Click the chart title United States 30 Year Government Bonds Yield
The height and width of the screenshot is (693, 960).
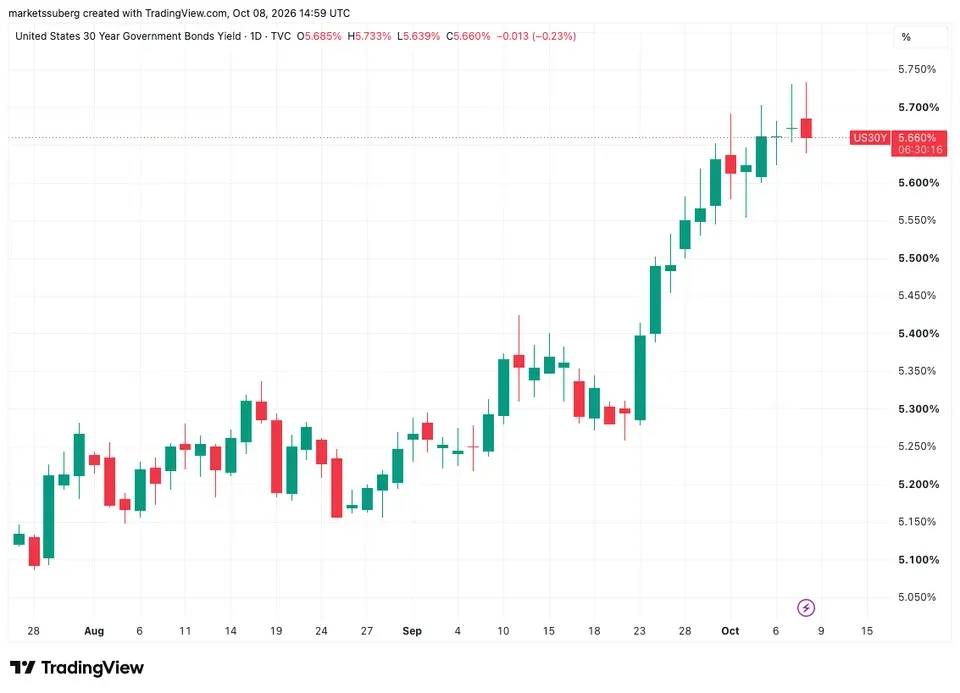(128, 36)
